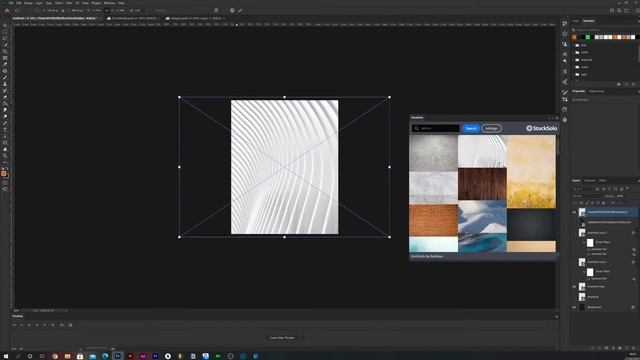Select the orange brick texture thumbnail
This screenshot has height=360, width=640.
pyautogui.click(x=433, y=220)
